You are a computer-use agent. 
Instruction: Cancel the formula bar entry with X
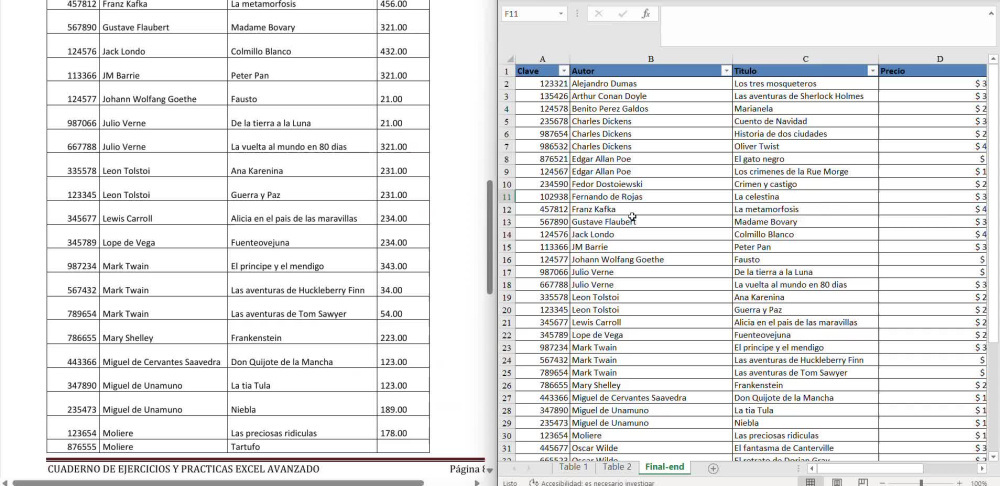(598, 13)
